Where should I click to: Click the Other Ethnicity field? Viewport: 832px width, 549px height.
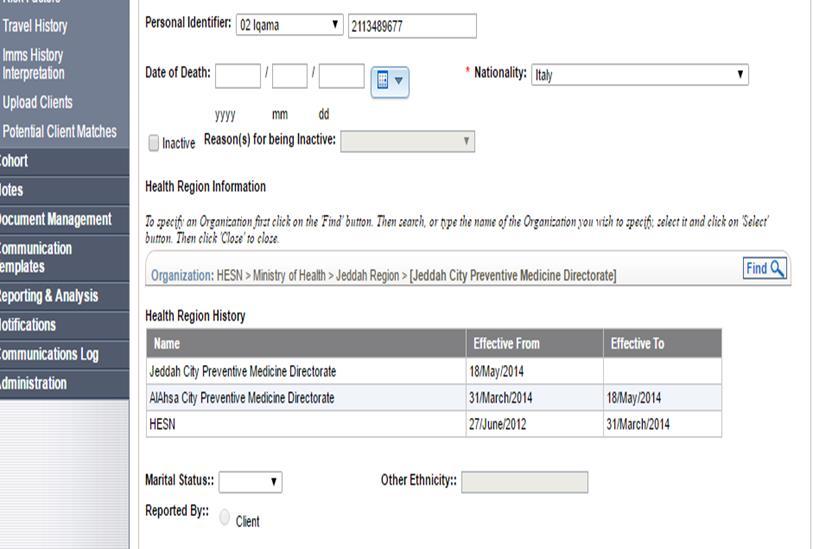tap(524, 482)
